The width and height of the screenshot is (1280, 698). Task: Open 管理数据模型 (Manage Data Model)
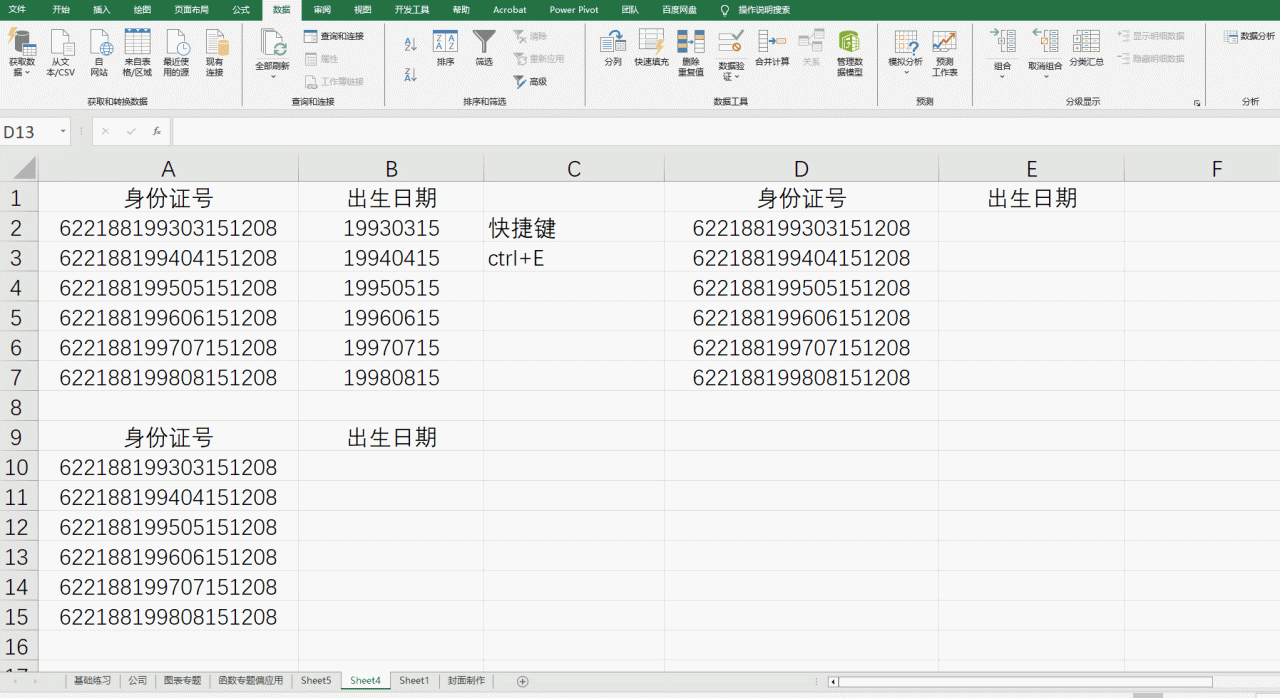coord(849,53)
